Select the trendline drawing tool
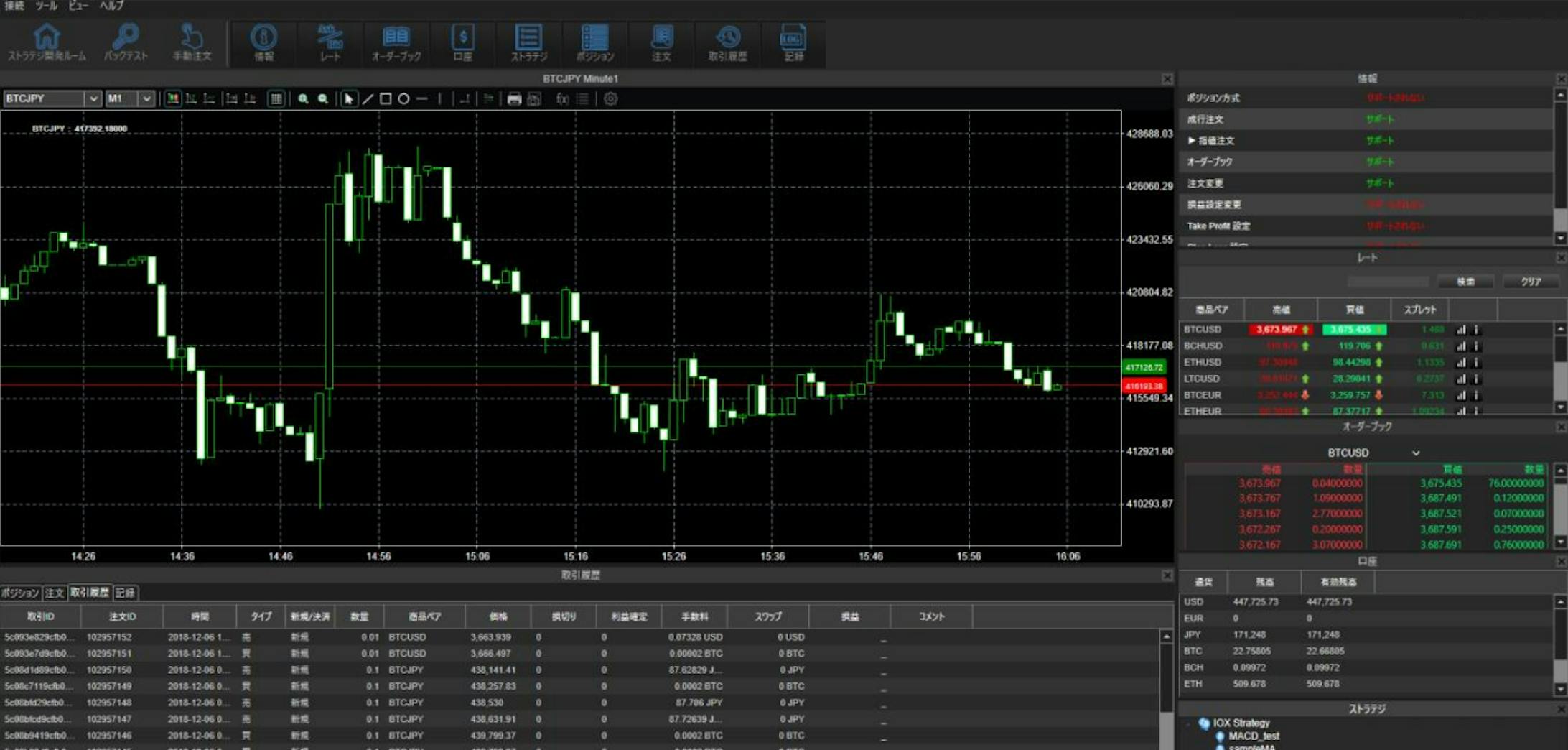Viewport: 1568px width, 750px height. [367, 98]
